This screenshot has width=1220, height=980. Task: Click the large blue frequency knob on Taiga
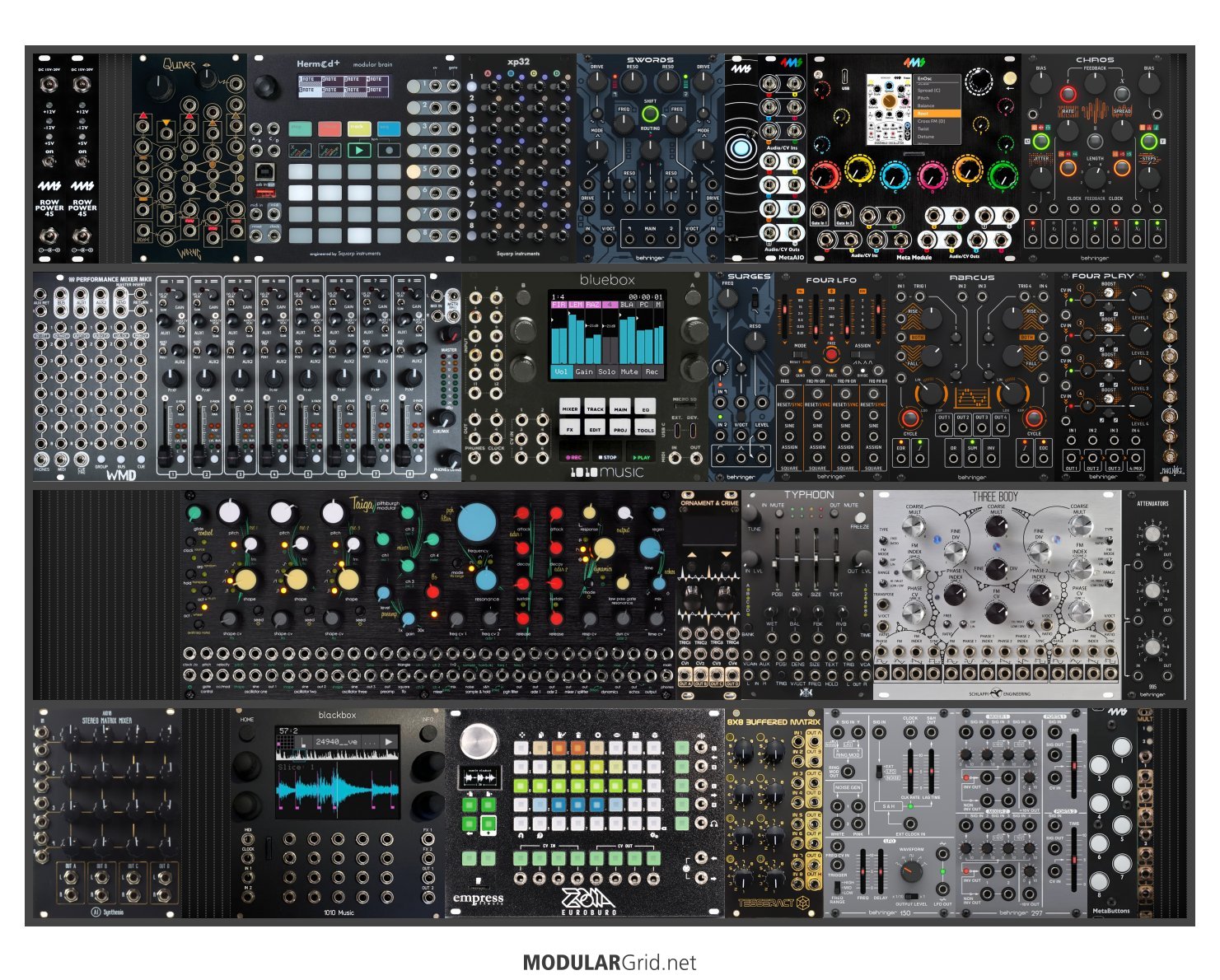(x=478, y=522)
